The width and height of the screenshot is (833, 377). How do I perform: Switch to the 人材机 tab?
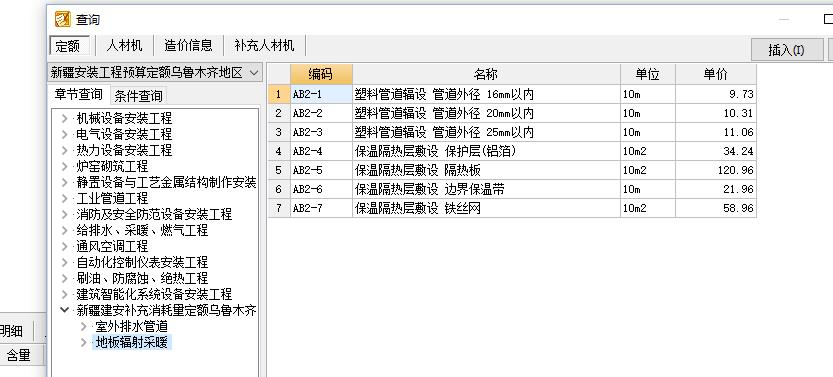124,46
